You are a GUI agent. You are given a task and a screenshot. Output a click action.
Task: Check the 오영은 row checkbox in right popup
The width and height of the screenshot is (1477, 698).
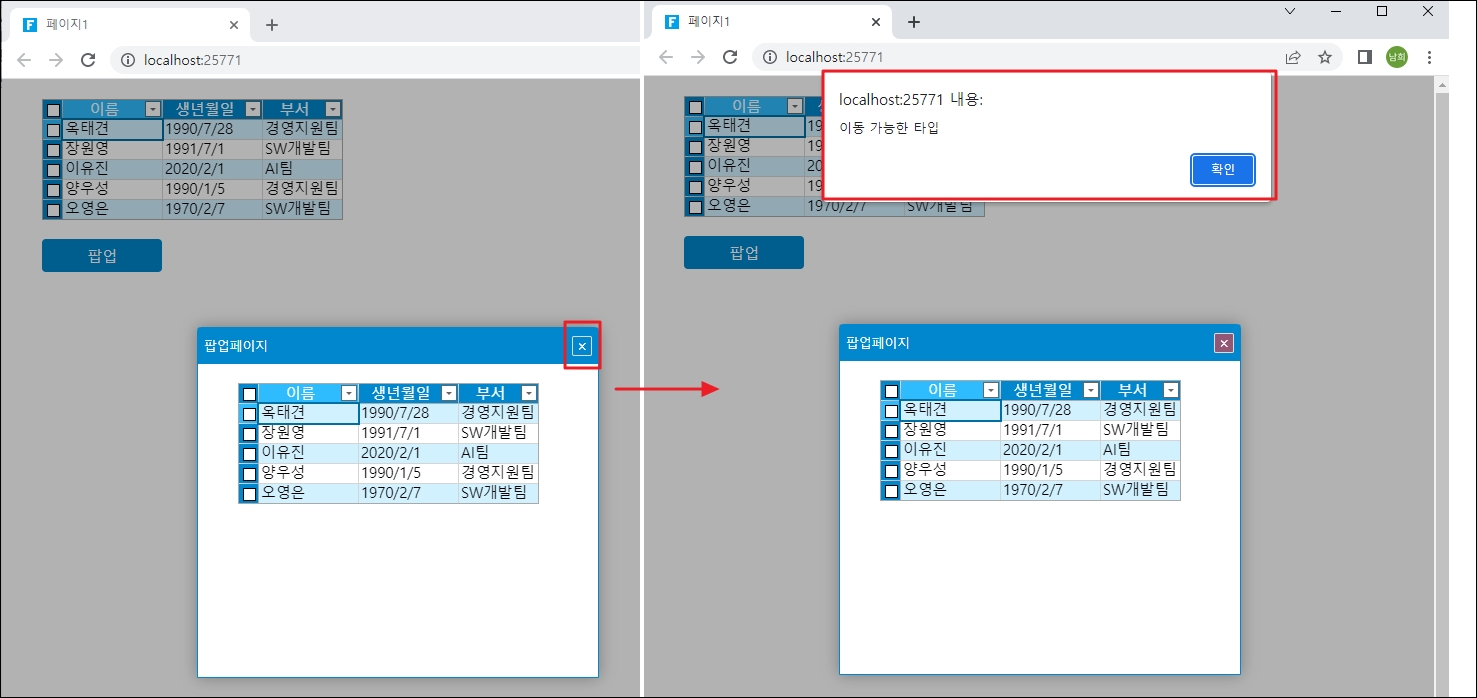tap(891, 491)
